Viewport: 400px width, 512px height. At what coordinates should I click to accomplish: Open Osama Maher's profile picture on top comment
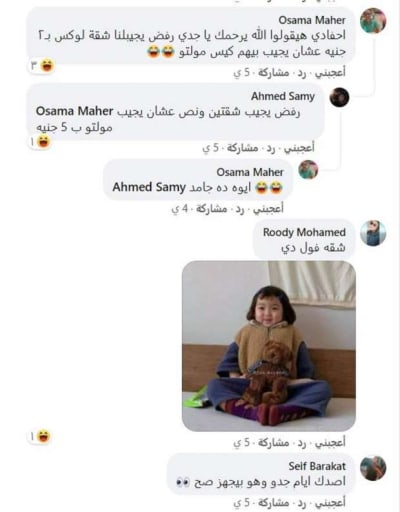pyautogui.click(x=373, y=21)
